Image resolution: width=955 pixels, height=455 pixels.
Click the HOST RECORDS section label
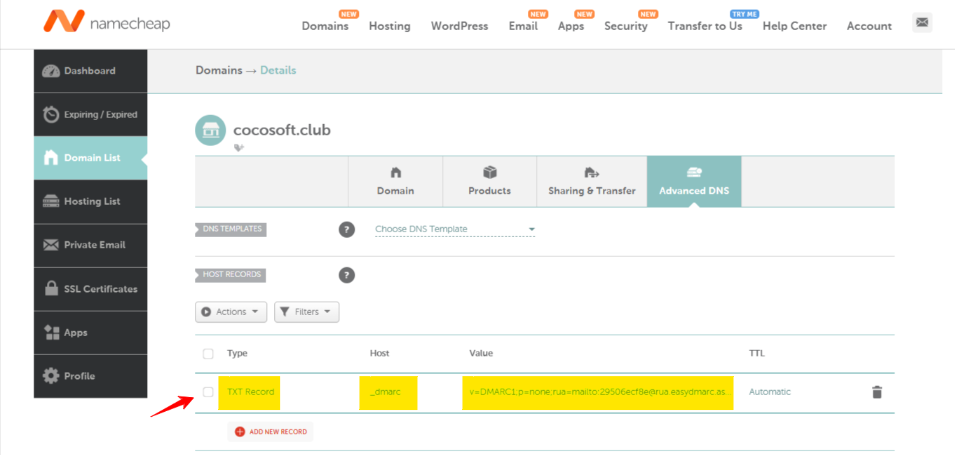click(x=231, y=275)
